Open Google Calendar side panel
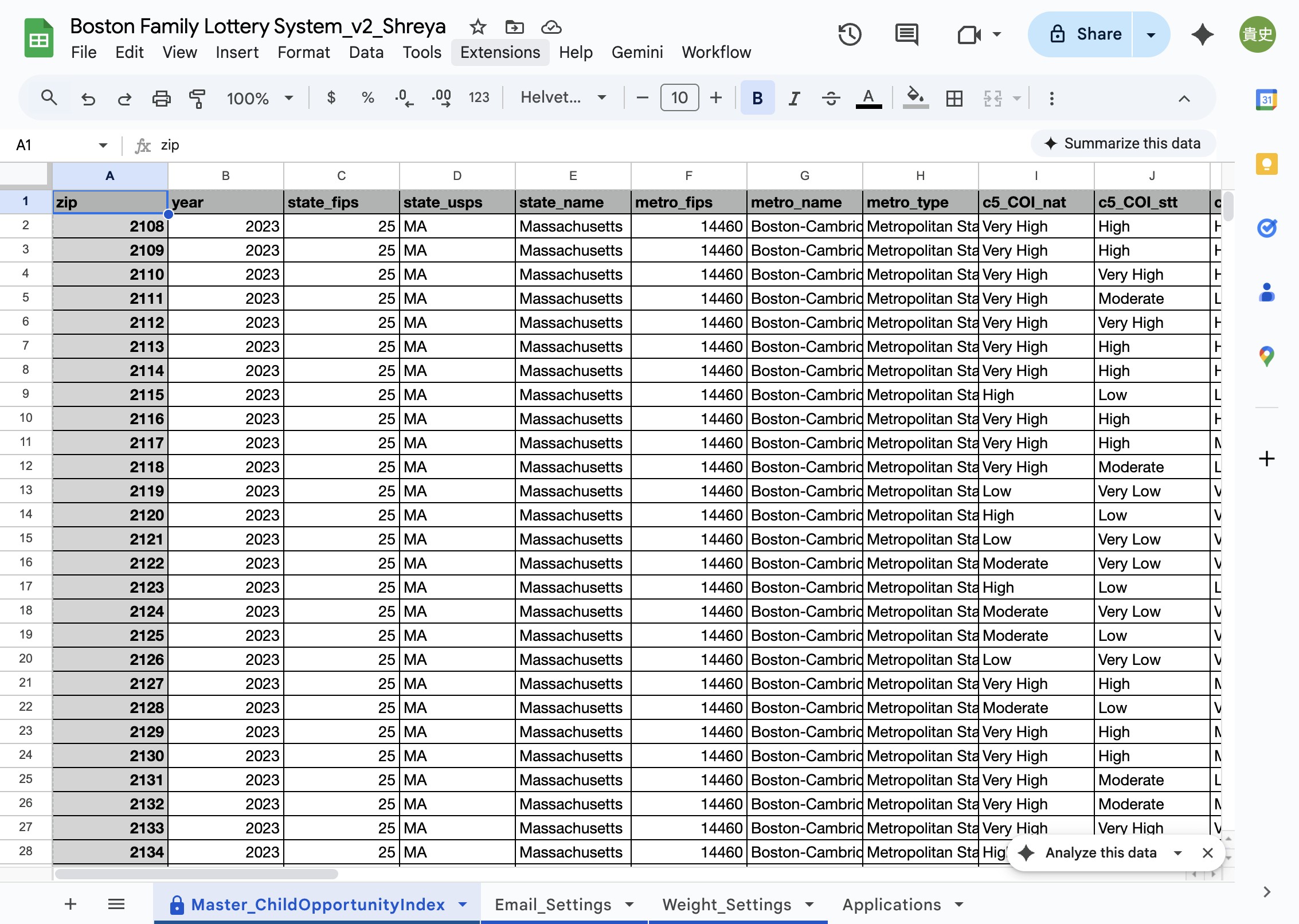 click(1266, 100)
